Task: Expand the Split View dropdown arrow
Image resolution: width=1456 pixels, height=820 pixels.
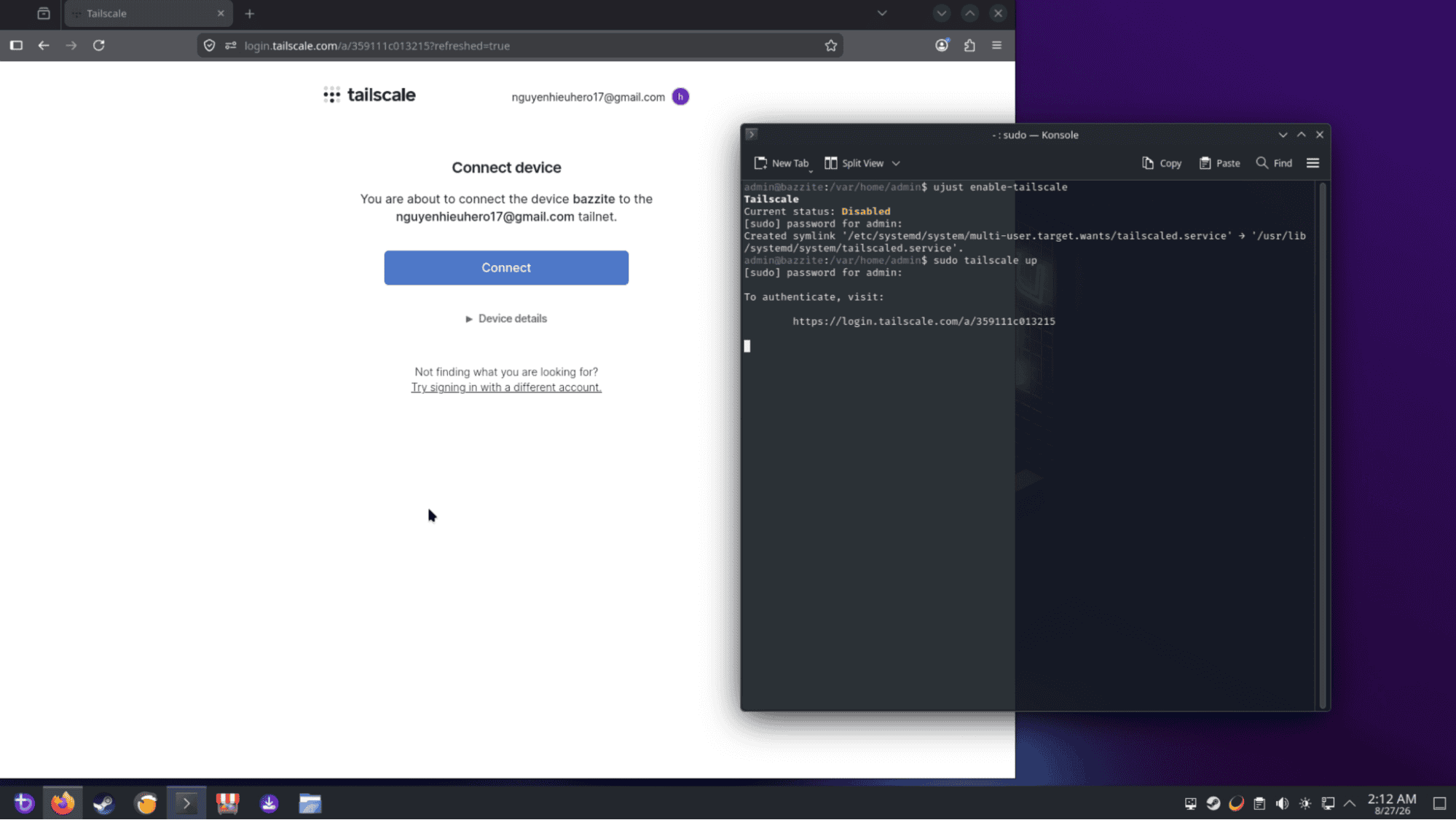Action: [x=896, y=163]
